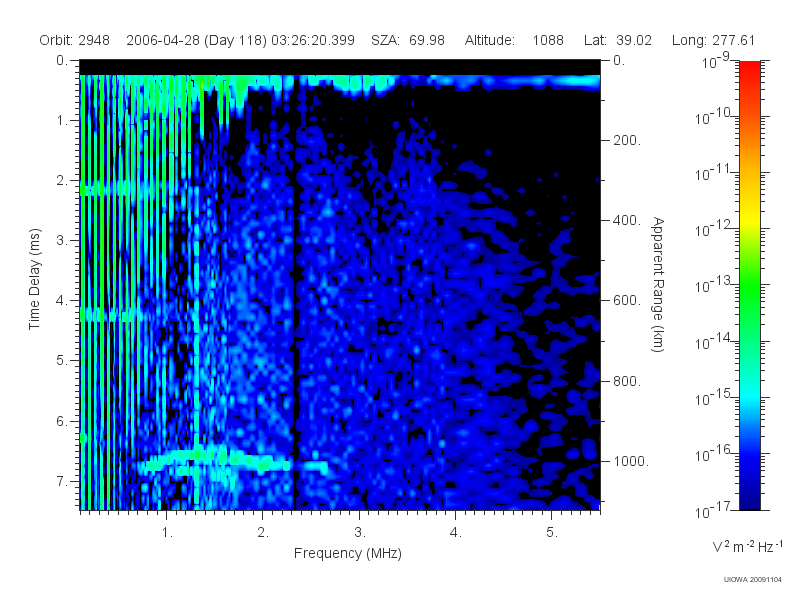
Task: Click the time value '03:26:20.399'
Action: [313, 40]
